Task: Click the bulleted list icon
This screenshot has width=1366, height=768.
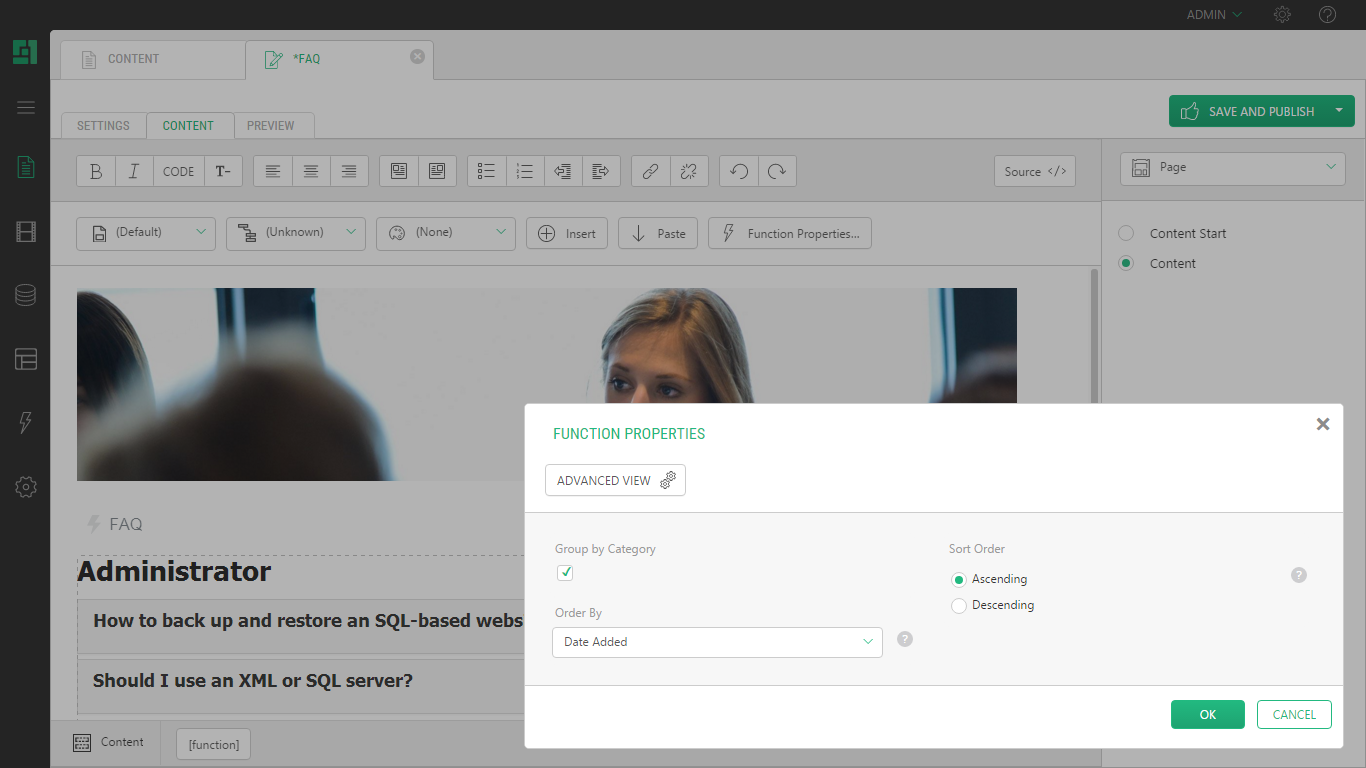Action: (x=487, y=171)
